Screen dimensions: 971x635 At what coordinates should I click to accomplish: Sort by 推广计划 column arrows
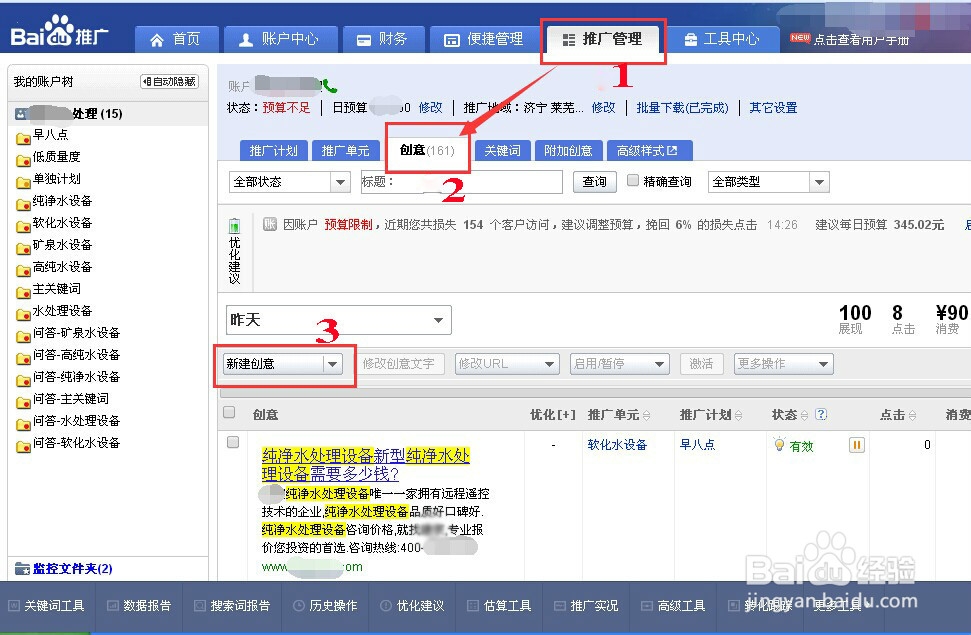point(738,415)
